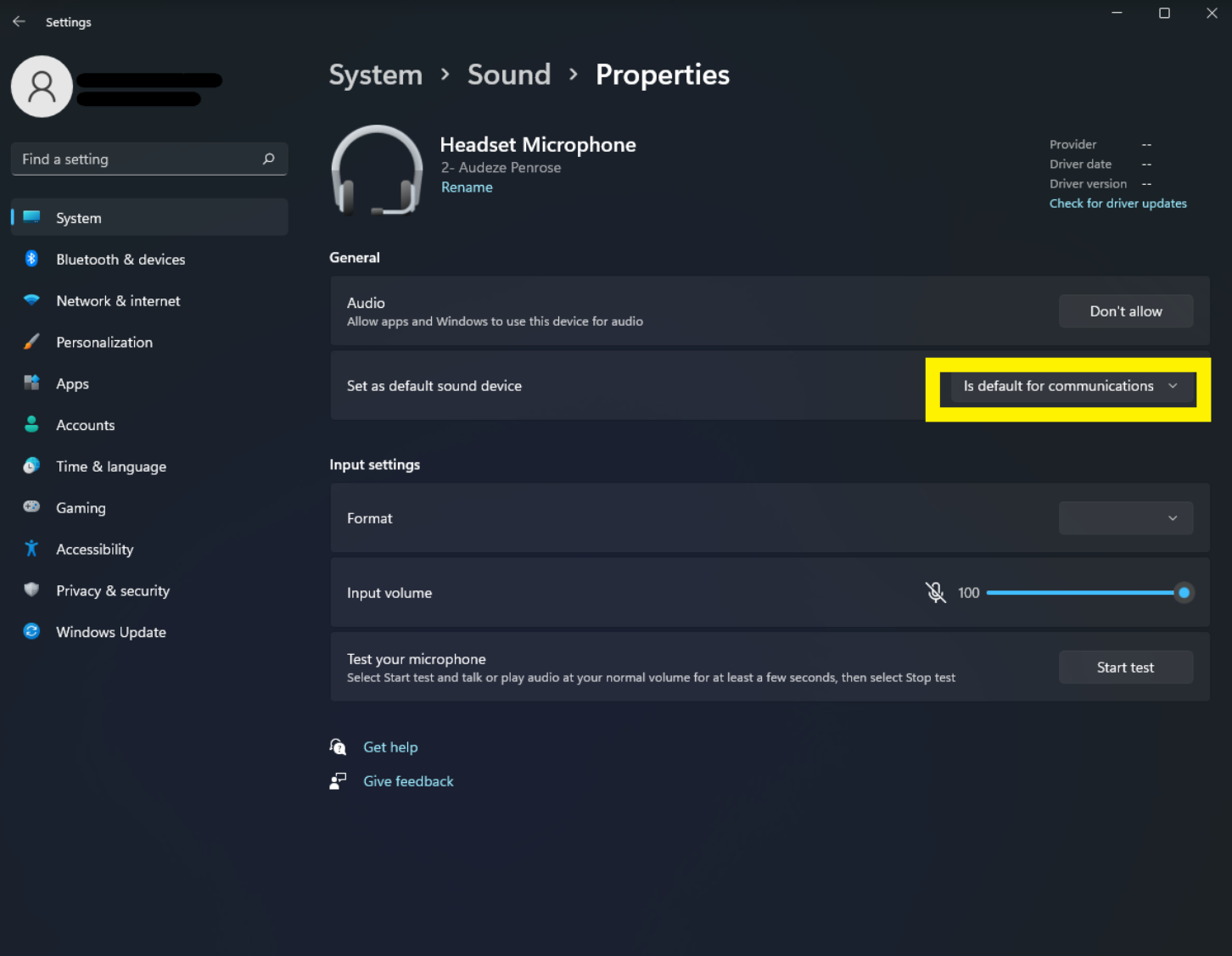
Task: Open Accessibility settings
Action: pos(149,549)
